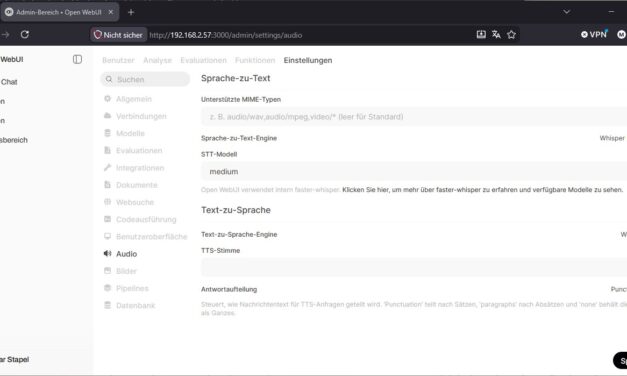This screenshot has width=627, height=376.
Task: Switch to the Benutzer tab
Action: click(x=118, y=60)
